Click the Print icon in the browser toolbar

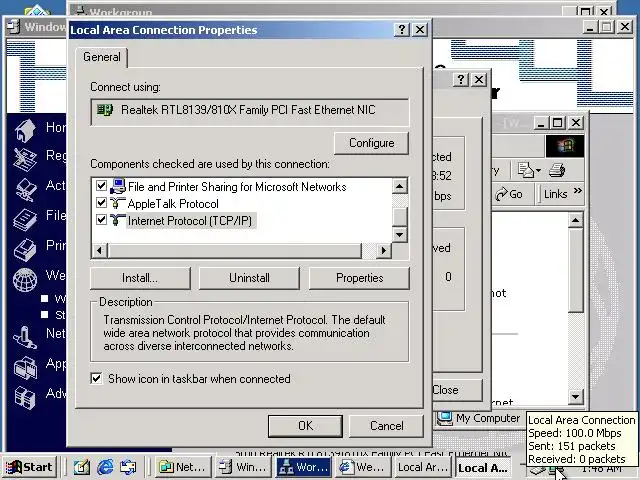click(x=557, y=170)
